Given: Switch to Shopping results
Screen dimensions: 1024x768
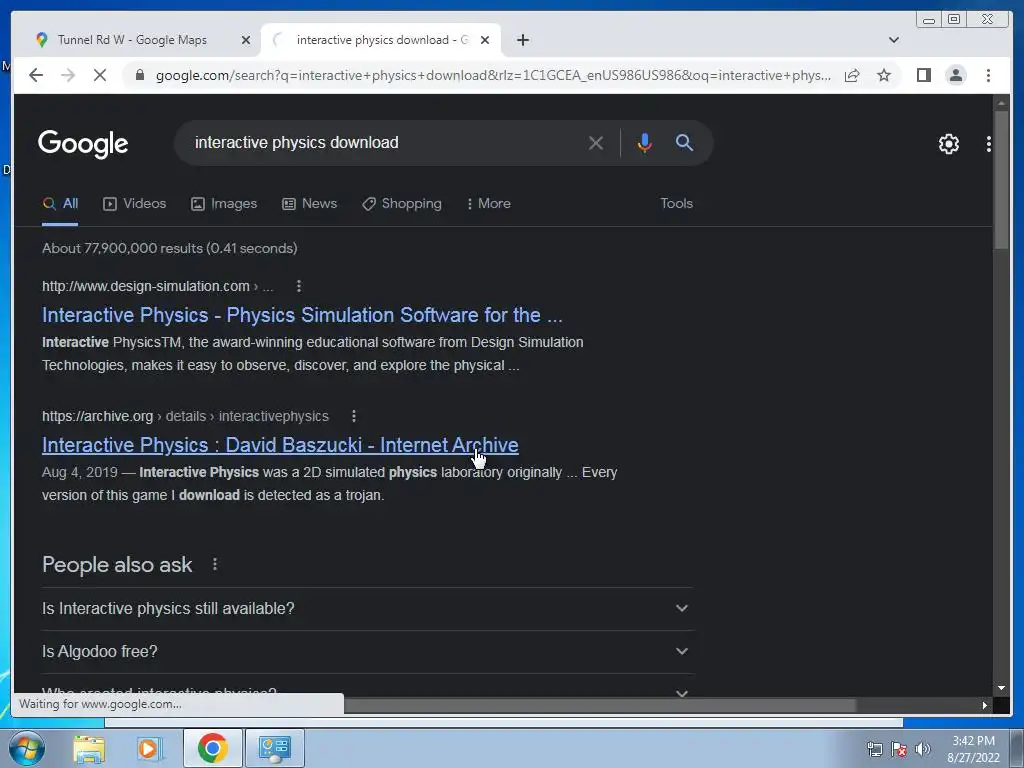Looking at the screenshot, I should point(402,203).
